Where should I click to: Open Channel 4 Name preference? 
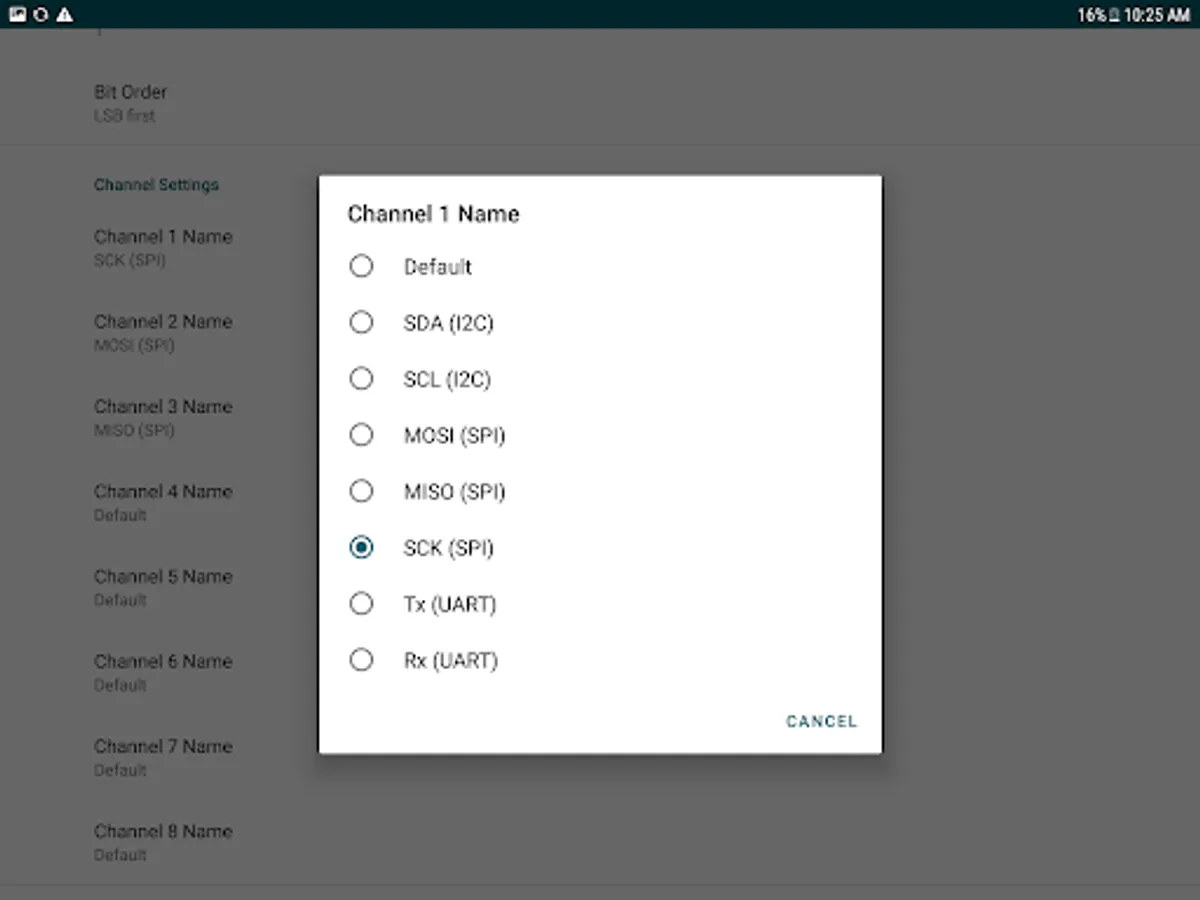pyautogui.click(x=163, y=502)
